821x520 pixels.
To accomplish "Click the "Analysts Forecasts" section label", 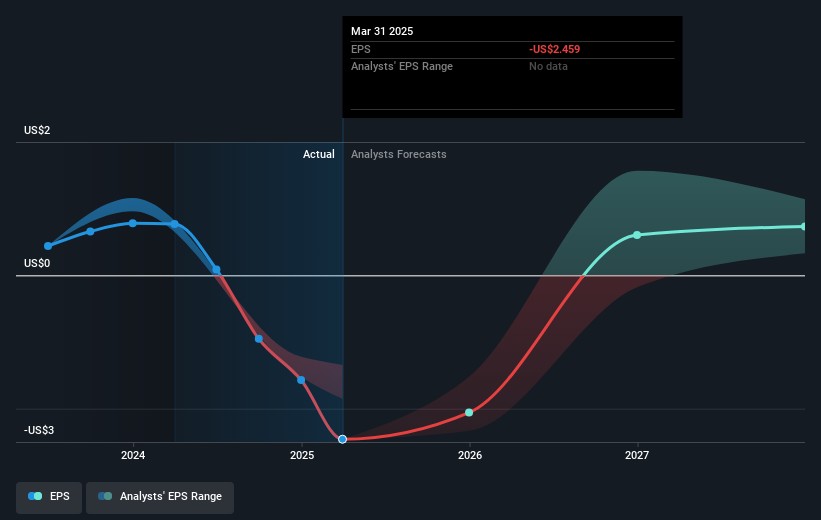I will pos(399,155).
